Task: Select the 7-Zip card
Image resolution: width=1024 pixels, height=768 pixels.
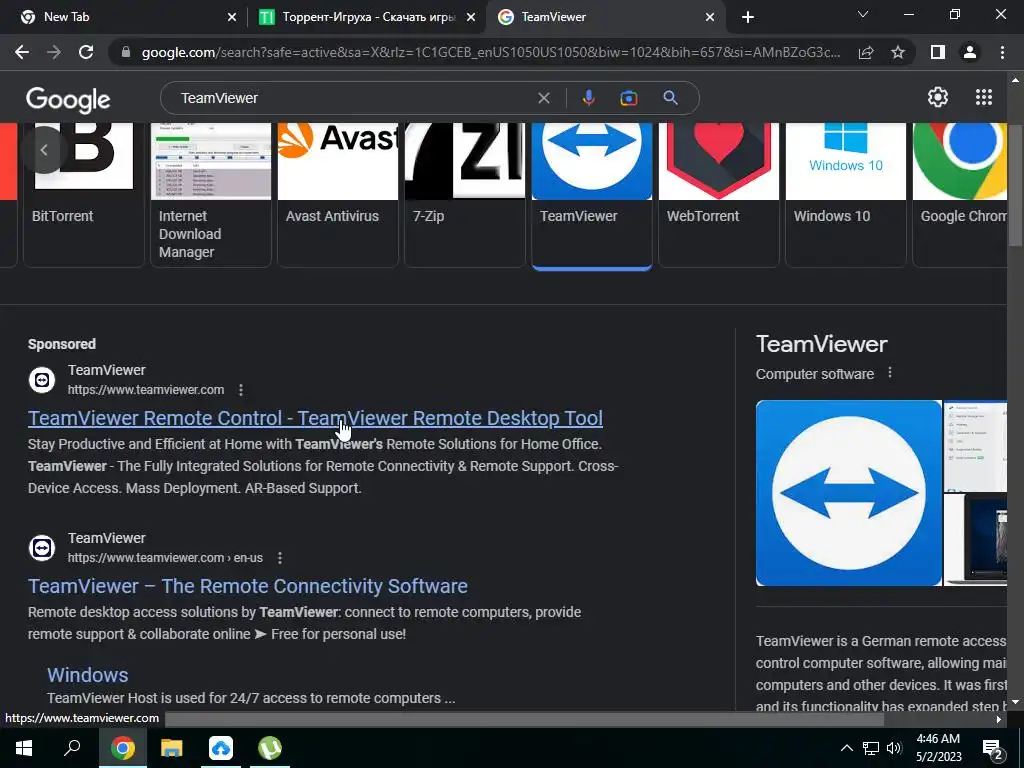Action: coord(464,195)
